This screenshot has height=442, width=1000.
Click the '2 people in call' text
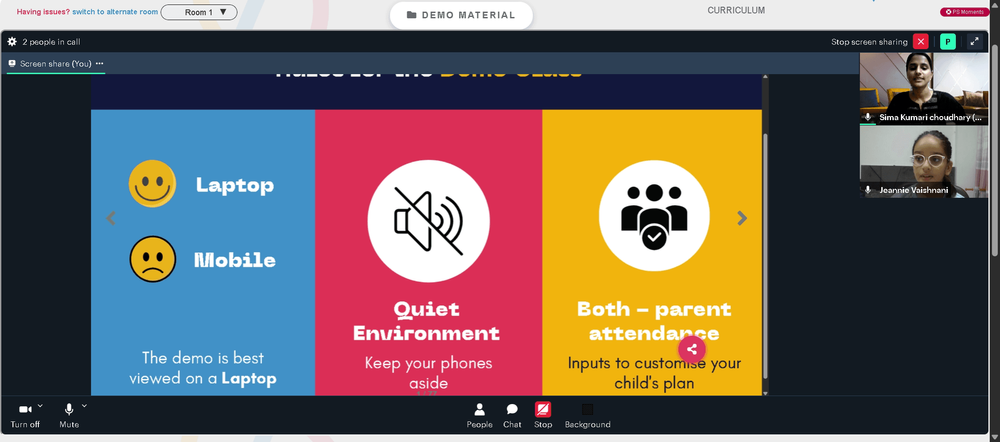coord(51,42)
